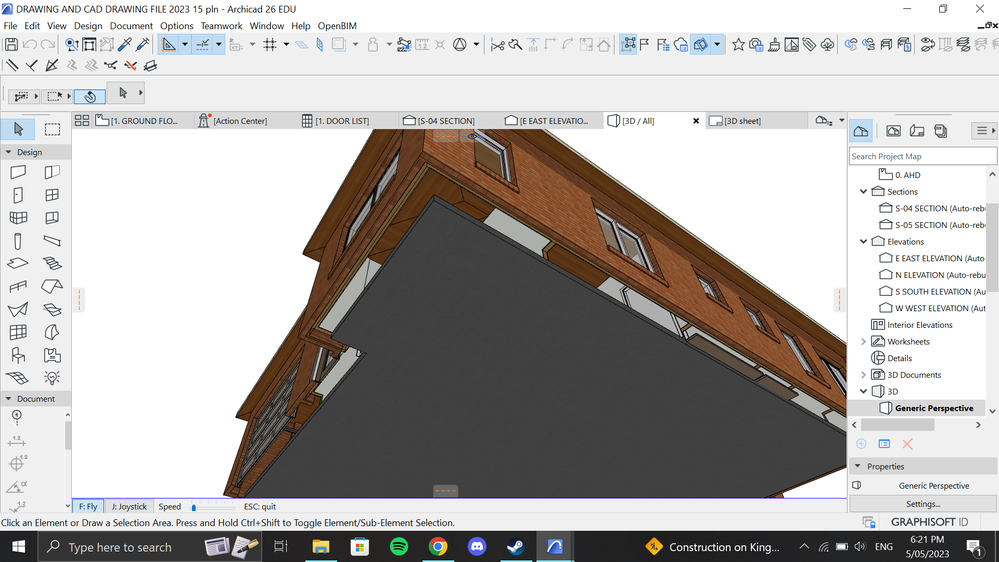
Task: Click the Save icon in toolbar
Action: point(11,45)
